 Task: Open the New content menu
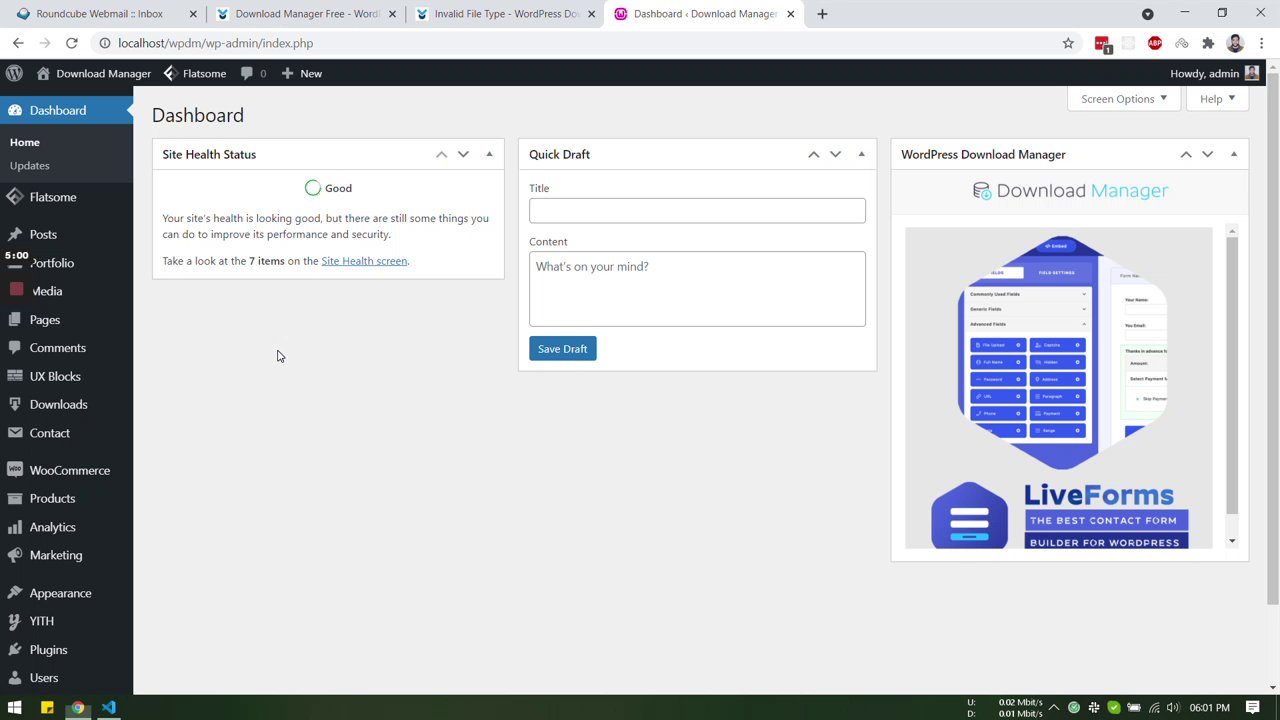[302, 73]
